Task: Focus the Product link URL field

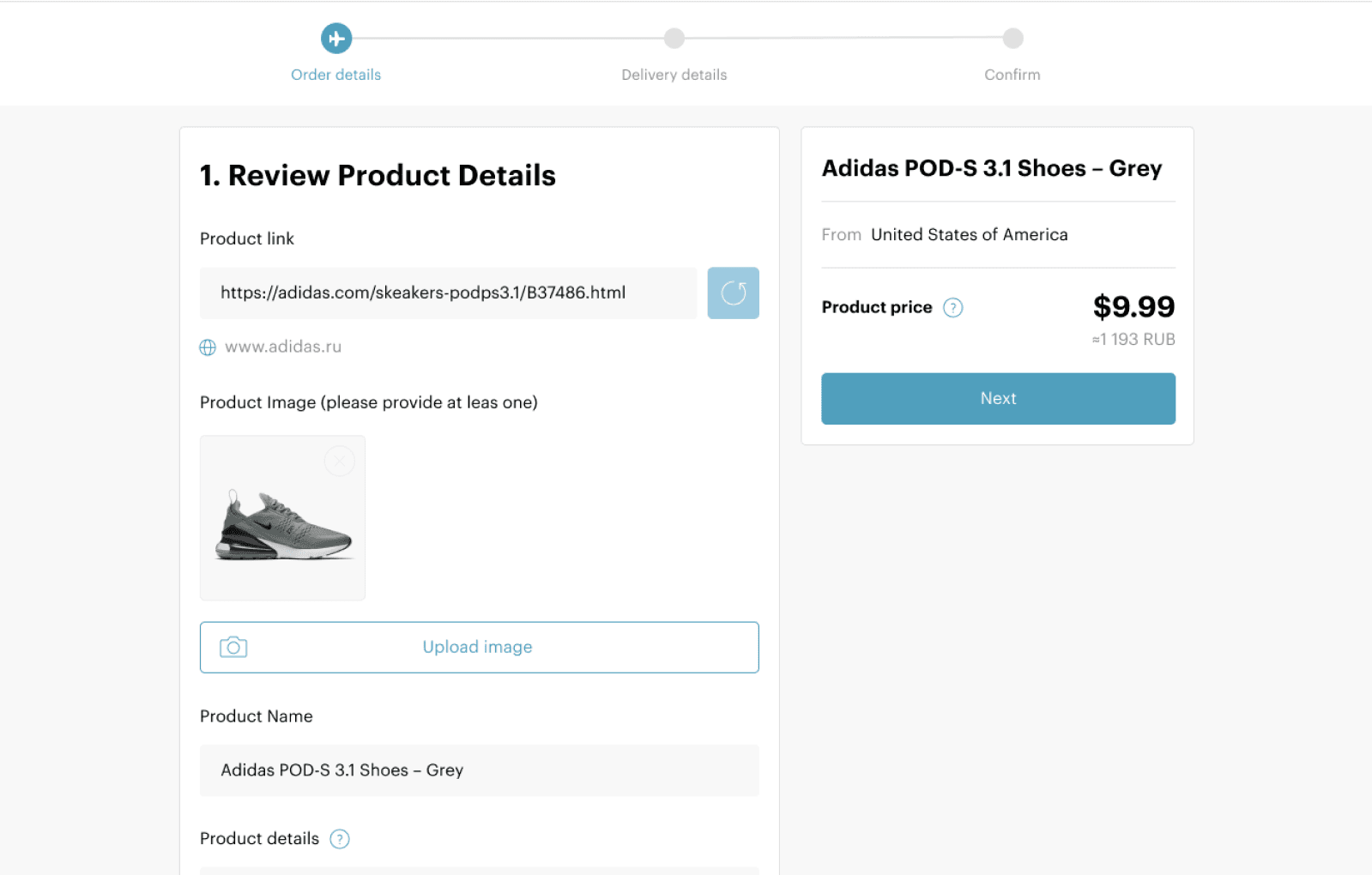Action: click(x=448, y=293)
